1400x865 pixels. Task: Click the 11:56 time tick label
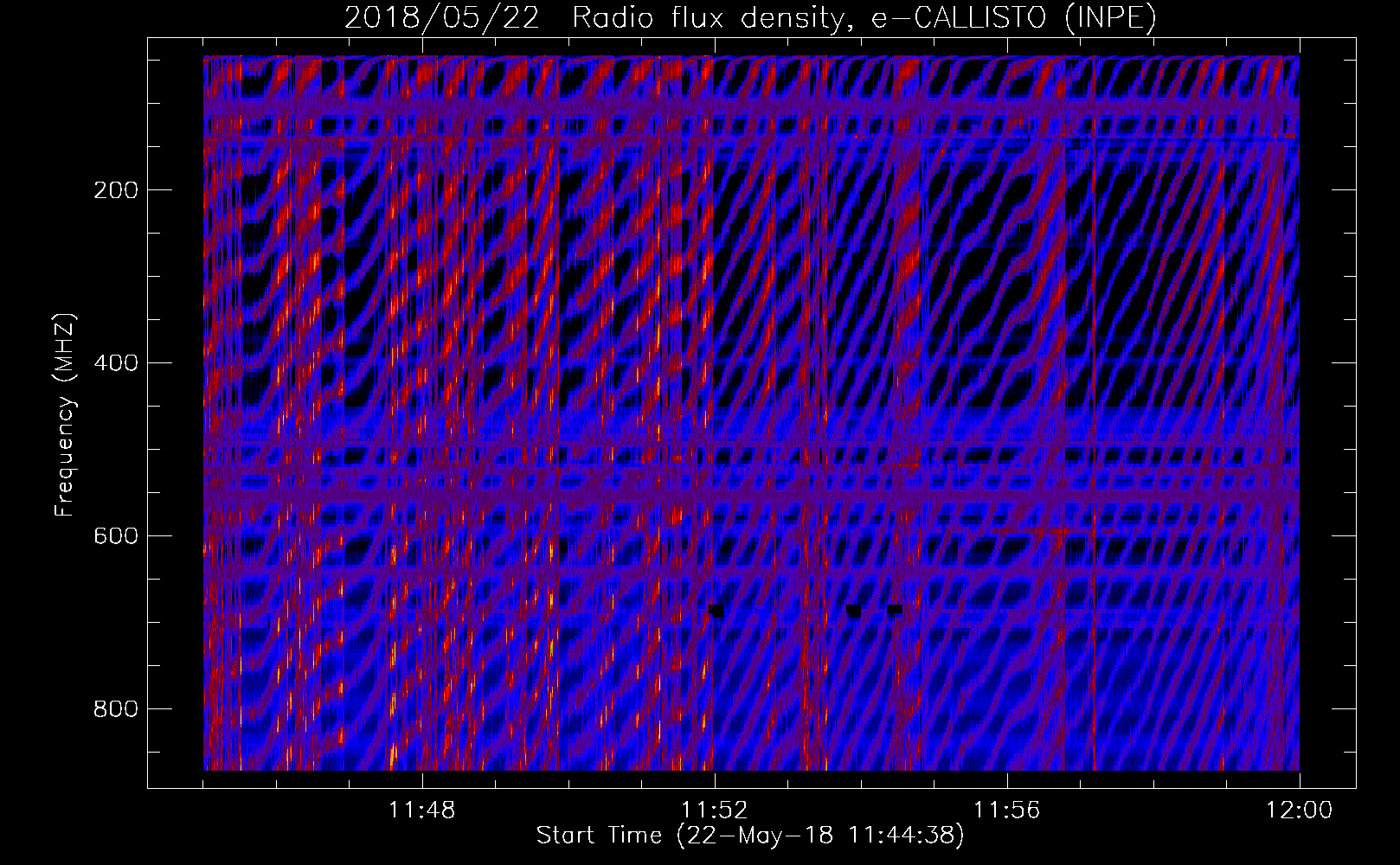[x=1007, y=811]
